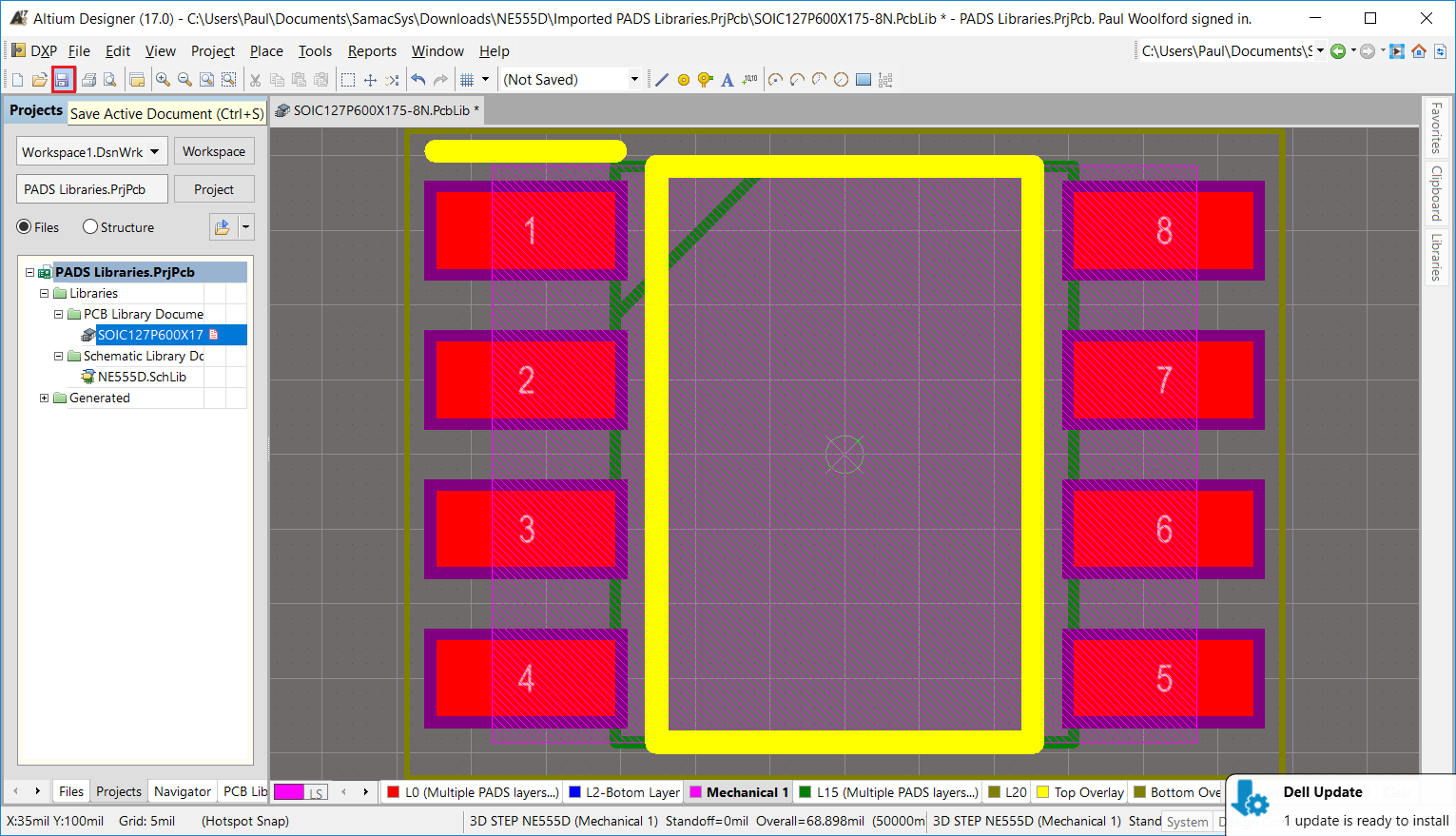Image resolution: width=1456 pixels, height=836 pixels.
Task: Open the Reports menu
Action: (372, 51)
